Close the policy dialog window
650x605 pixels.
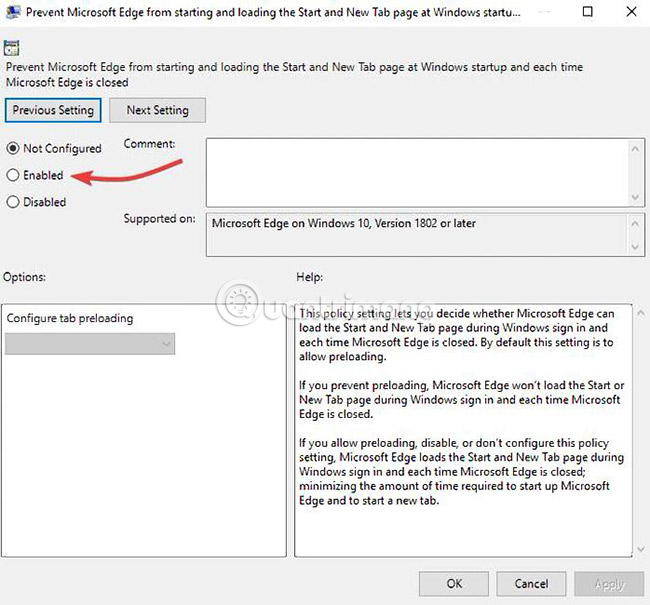(x=631, y=12)
